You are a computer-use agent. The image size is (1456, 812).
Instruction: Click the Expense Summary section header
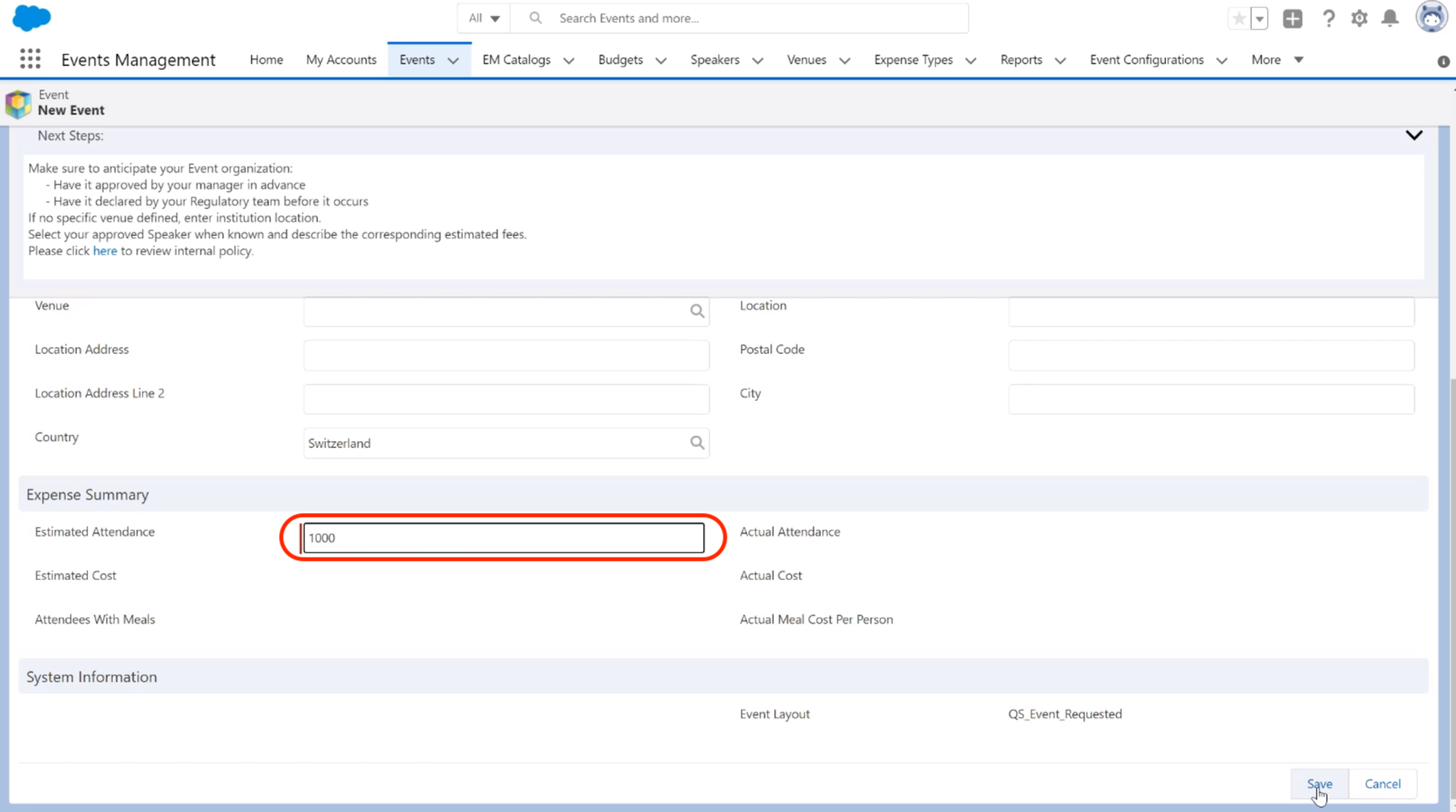pyautogui.click(x=723, y=494)
